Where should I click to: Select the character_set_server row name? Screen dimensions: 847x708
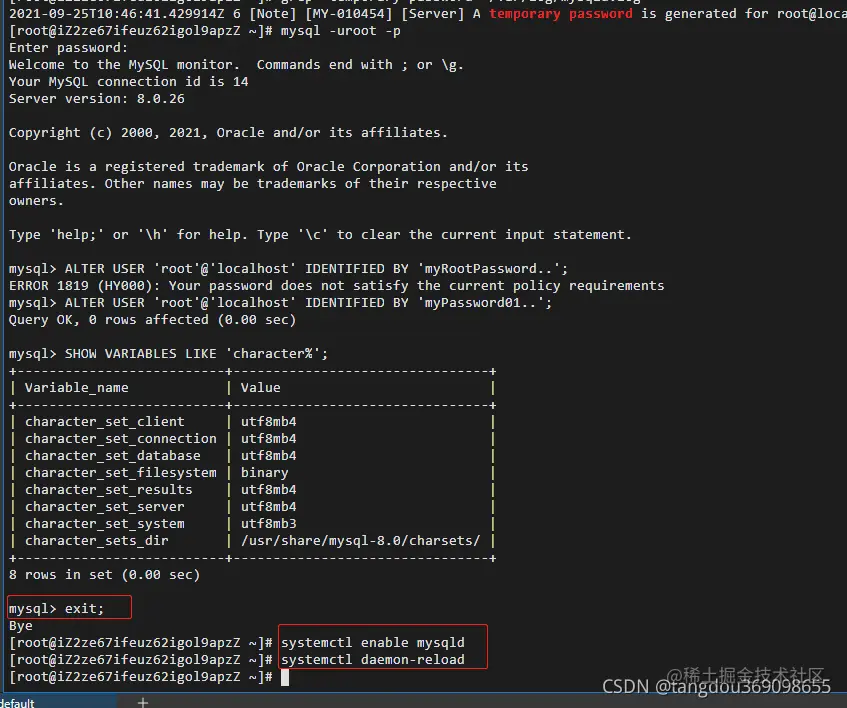pyautogui.click(x=105, y=507)
